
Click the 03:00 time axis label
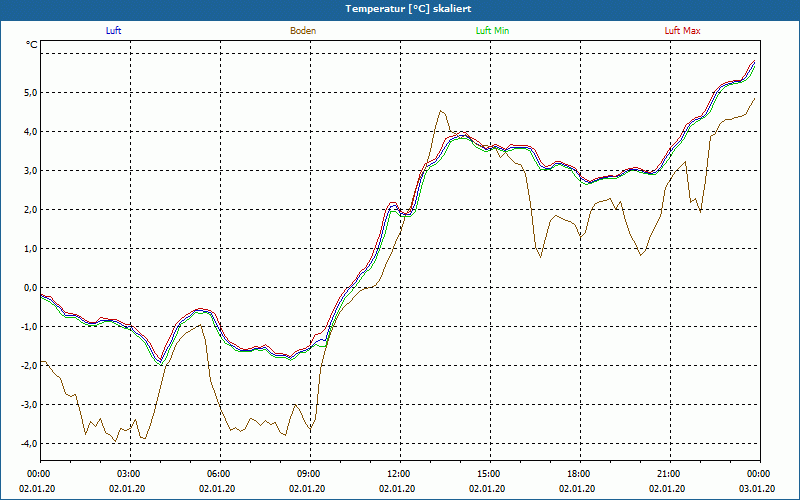(131, 474)
